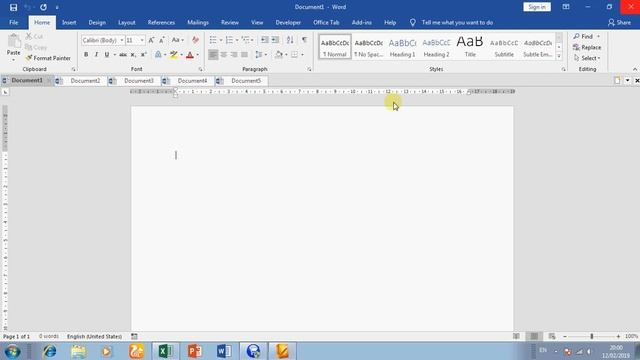
Task: Switch to Document3 tab
Action: click(139, 81)
